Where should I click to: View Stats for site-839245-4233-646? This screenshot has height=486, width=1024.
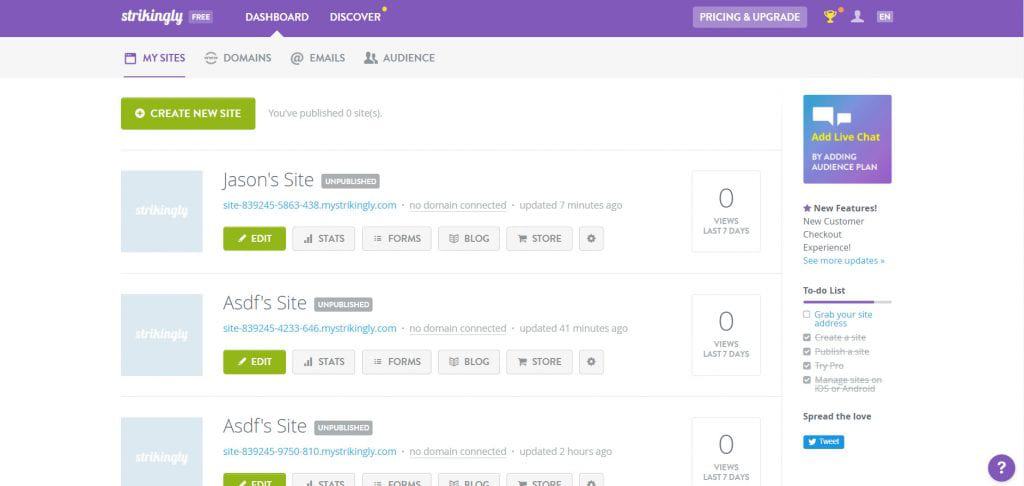[x=324, y=361]
